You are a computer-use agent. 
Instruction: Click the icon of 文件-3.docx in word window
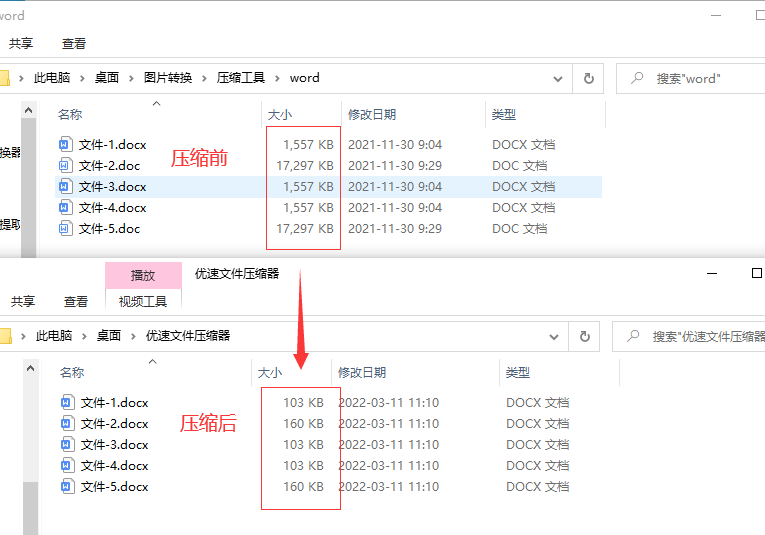66,187
